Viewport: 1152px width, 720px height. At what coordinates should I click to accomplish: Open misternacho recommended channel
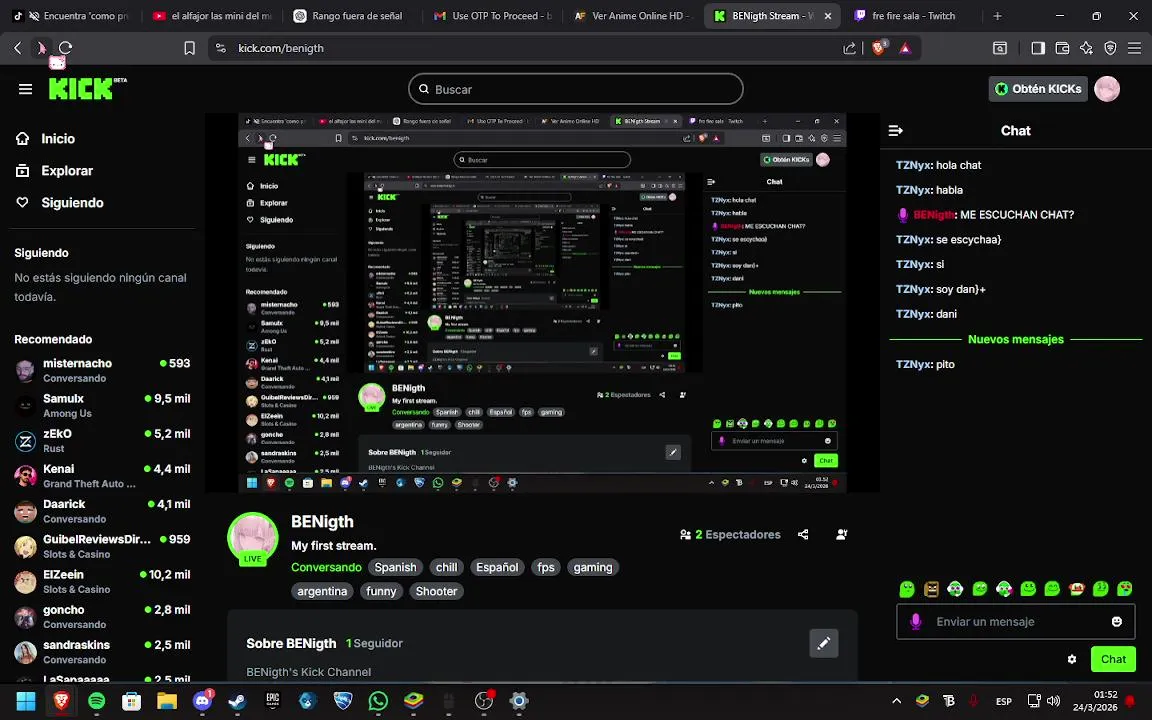[x=101, y=370]
